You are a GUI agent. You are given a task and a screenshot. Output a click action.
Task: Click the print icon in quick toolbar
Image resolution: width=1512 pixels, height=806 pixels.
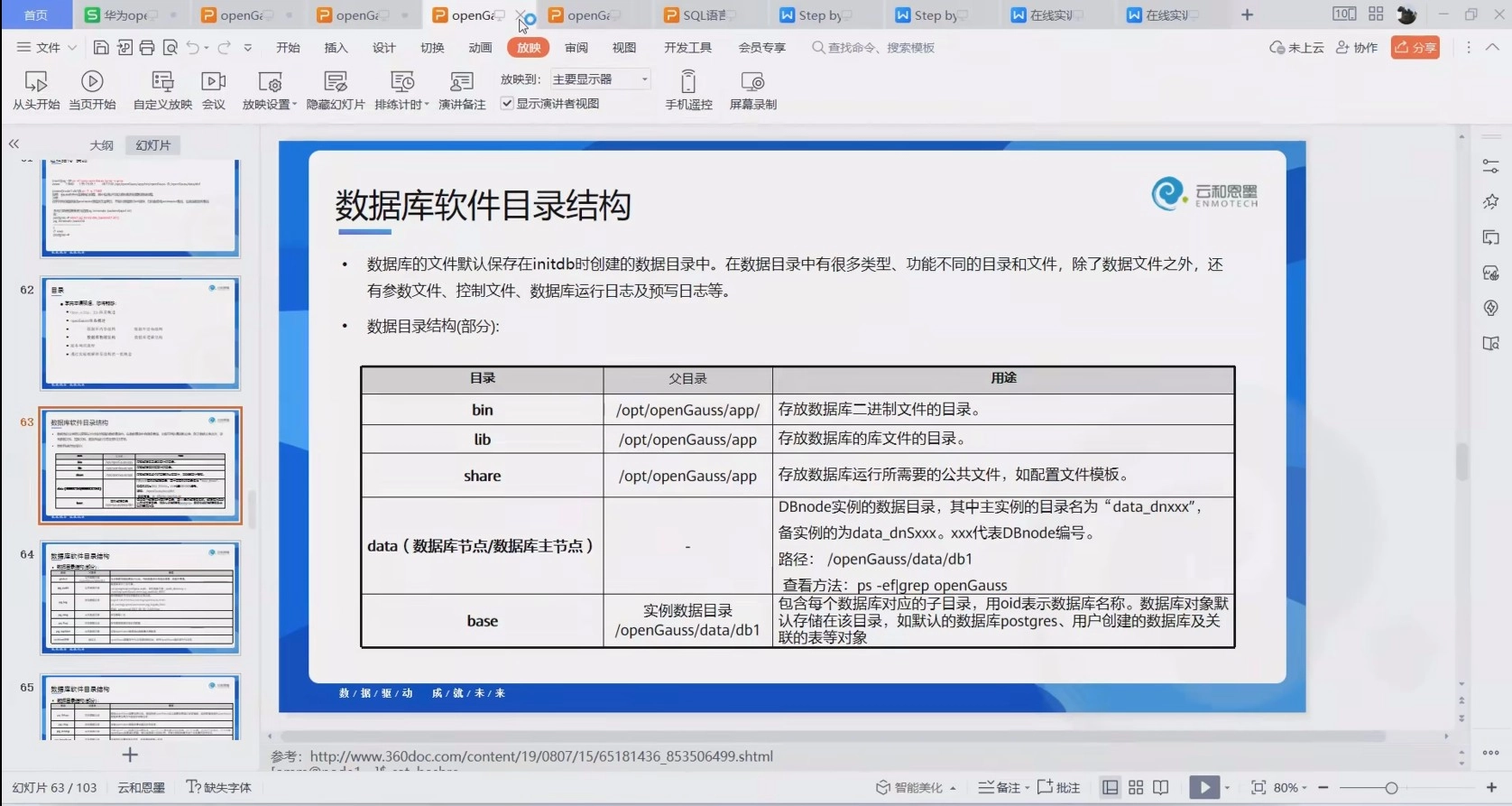point(147,48)
